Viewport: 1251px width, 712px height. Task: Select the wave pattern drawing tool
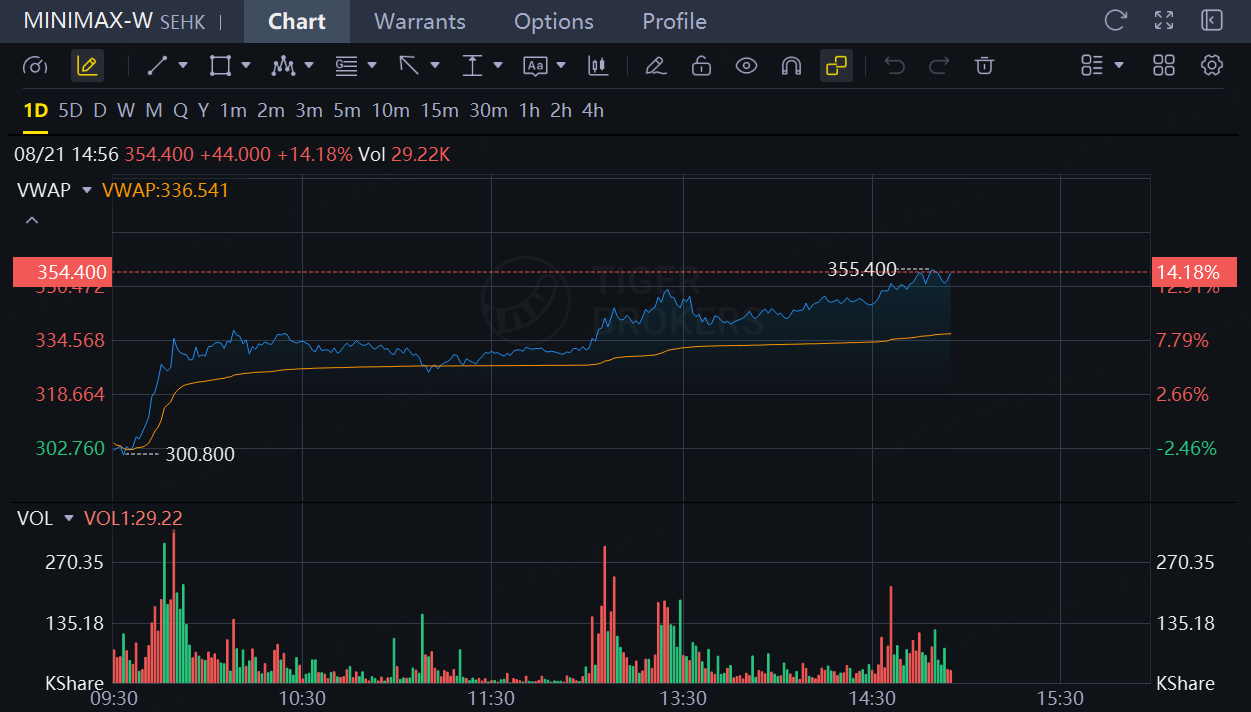click(283, 66)
